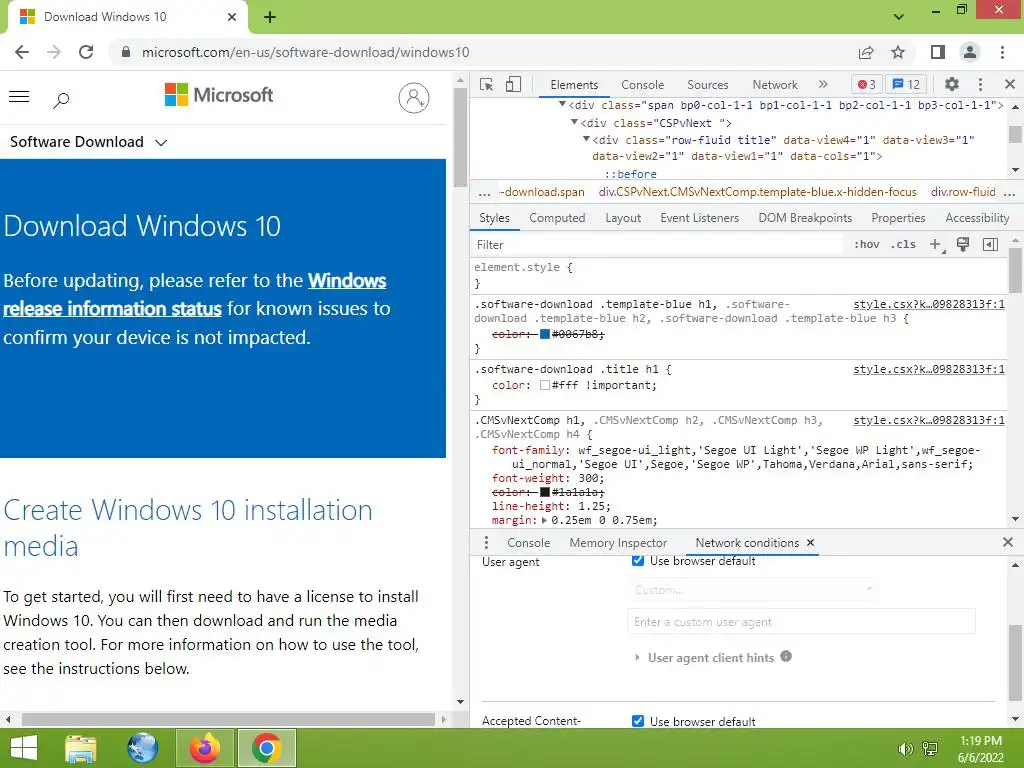Open Microsoft site hamburger menu
Image resolution: width=1024 pixels, height=768 pixels.
19,97
